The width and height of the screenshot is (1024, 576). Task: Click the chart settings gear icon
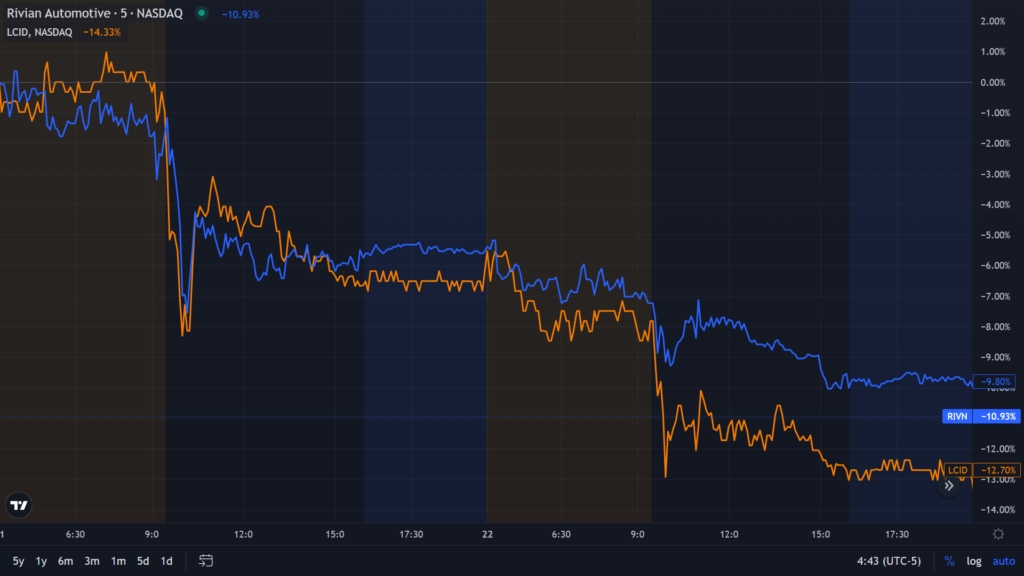(998, 534)
